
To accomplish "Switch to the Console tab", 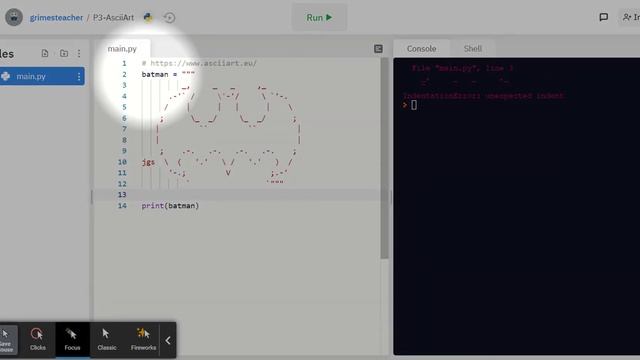I will click(421, 49).
